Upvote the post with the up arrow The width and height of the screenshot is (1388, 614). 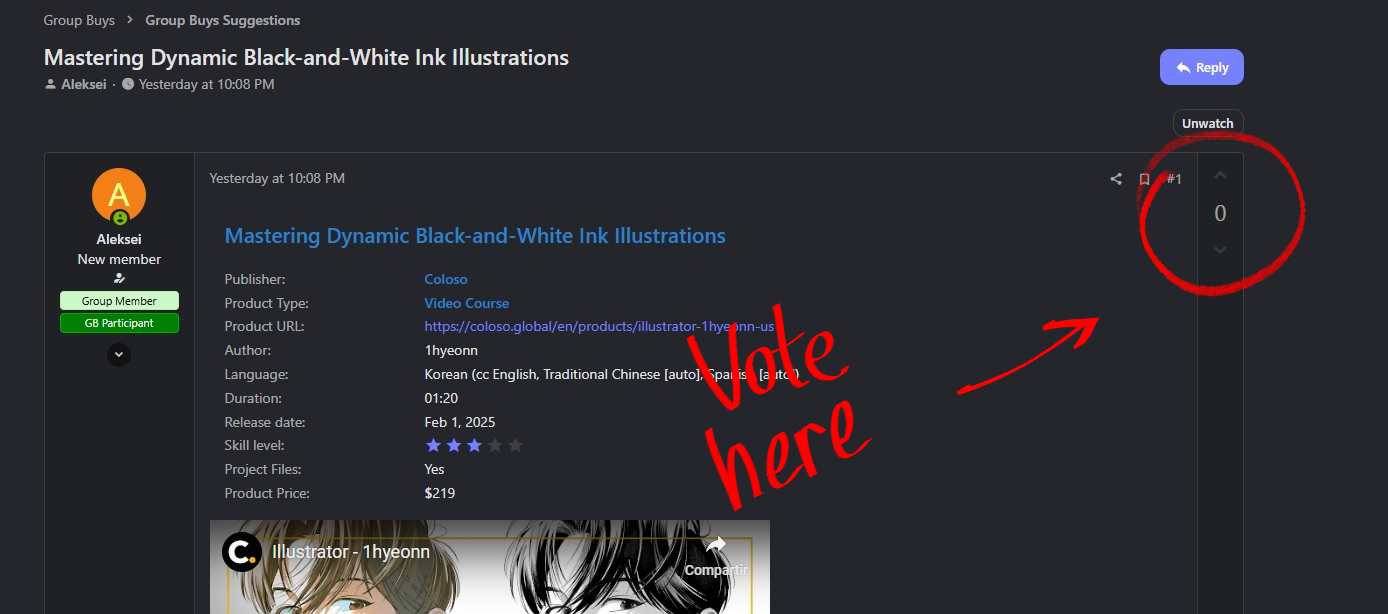click(x=1220, y=176)
